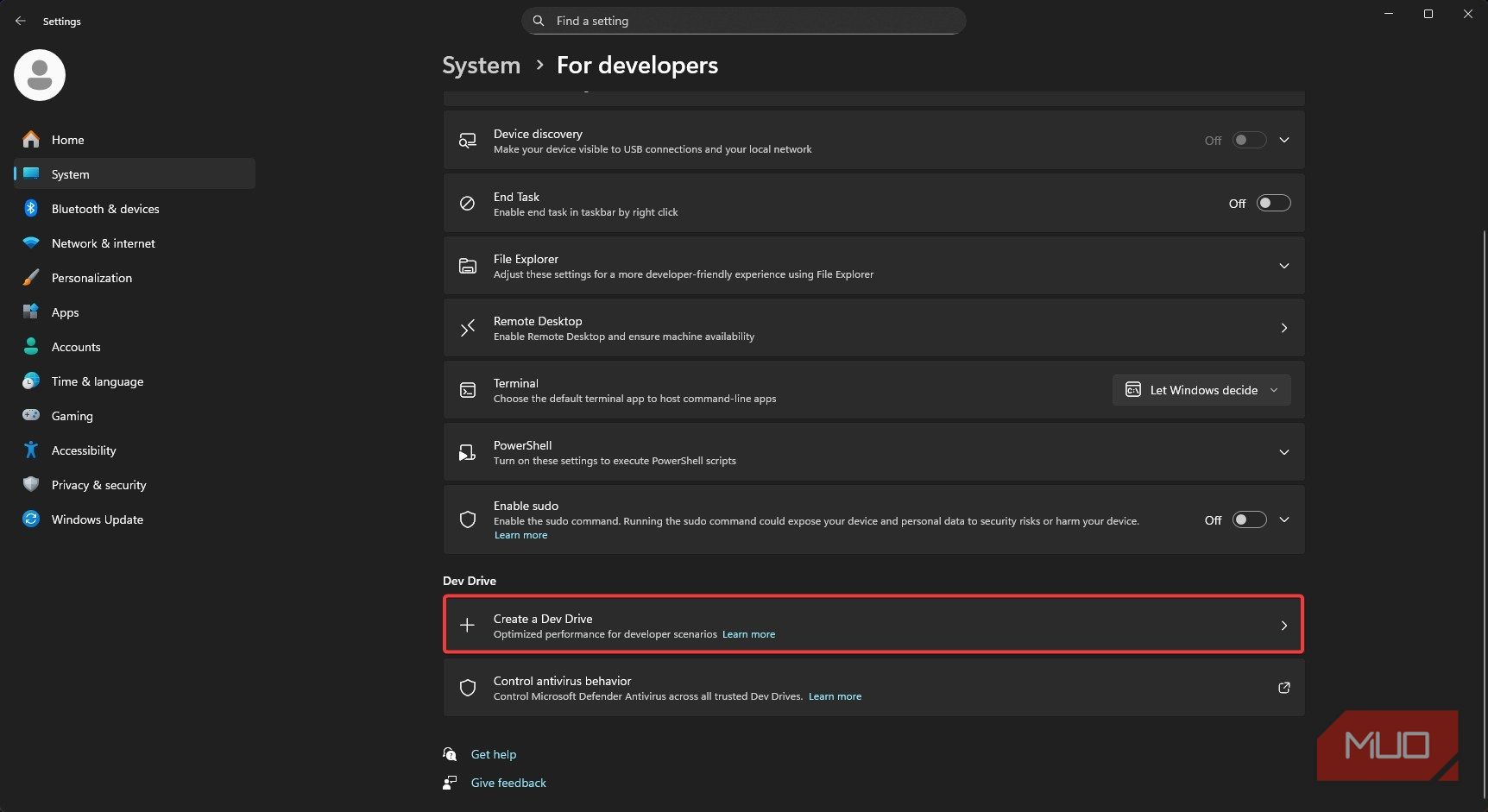This screenshot has height=812, width=1488.
Task: Open Windows Update settings
Action: pyautogui.click(x=135, y=519)
